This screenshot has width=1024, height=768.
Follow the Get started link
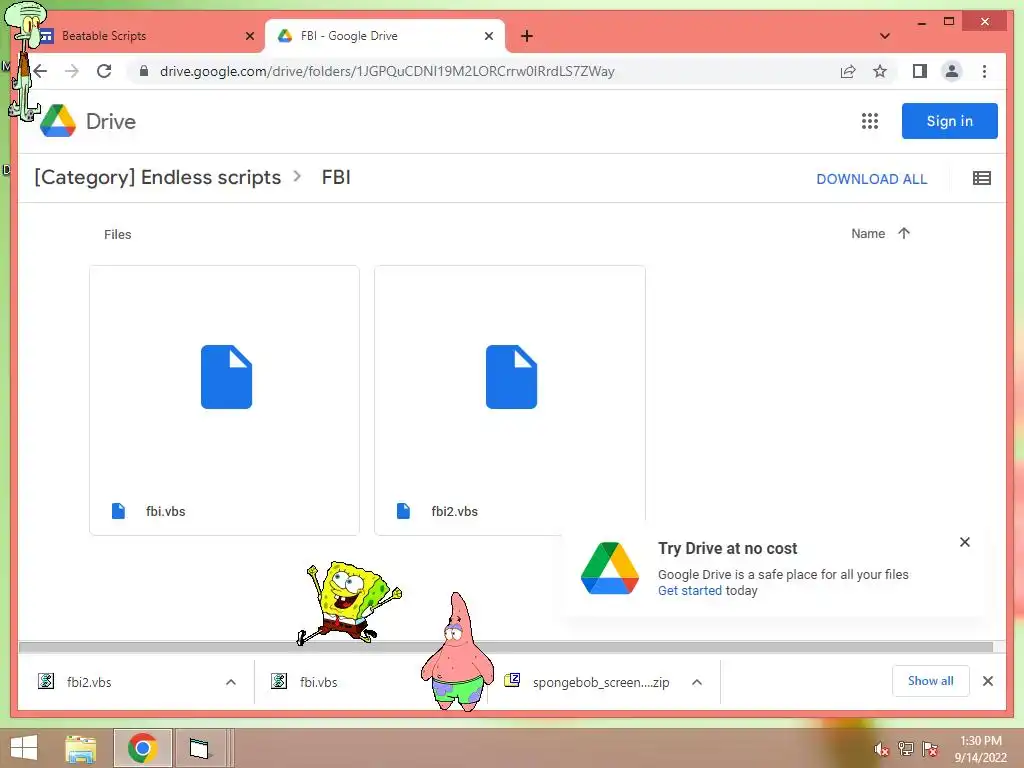click(690, 590)
